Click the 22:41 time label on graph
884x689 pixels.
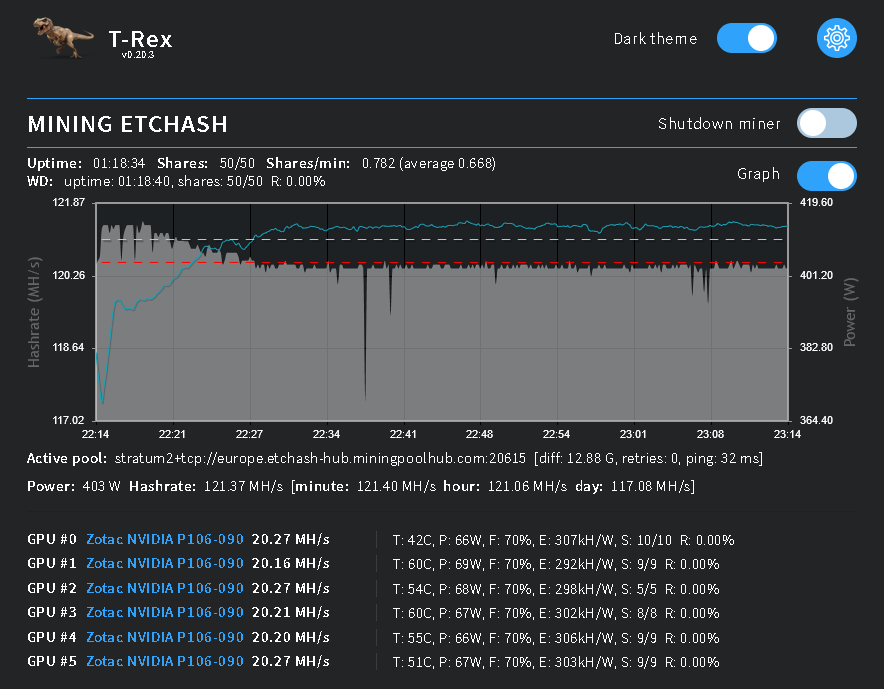(403, 434)
